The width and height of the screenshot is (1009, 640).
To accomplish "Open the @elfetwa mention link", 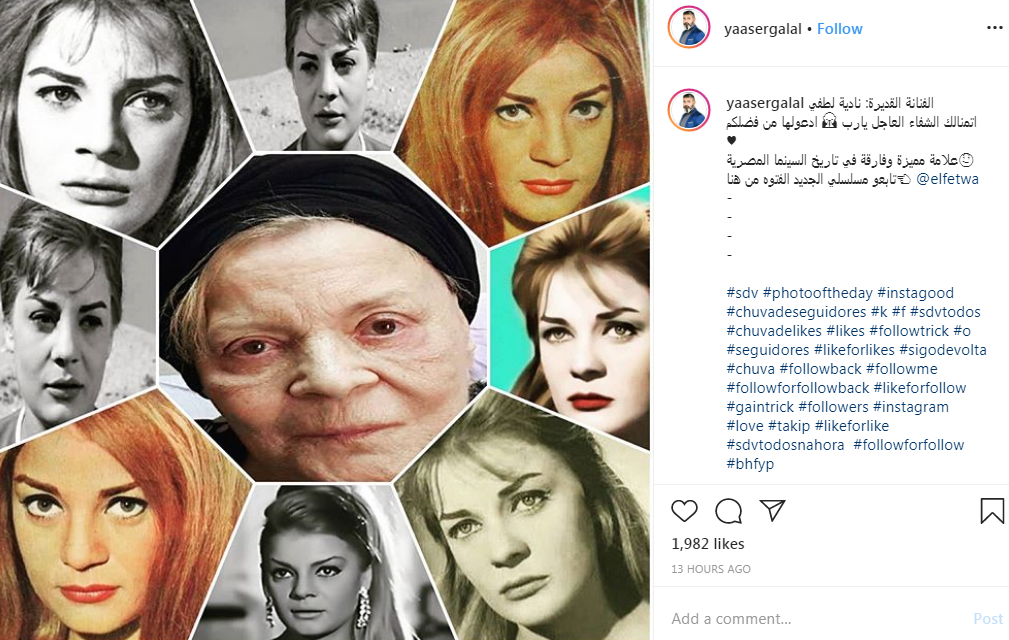I will click(947, 179).
